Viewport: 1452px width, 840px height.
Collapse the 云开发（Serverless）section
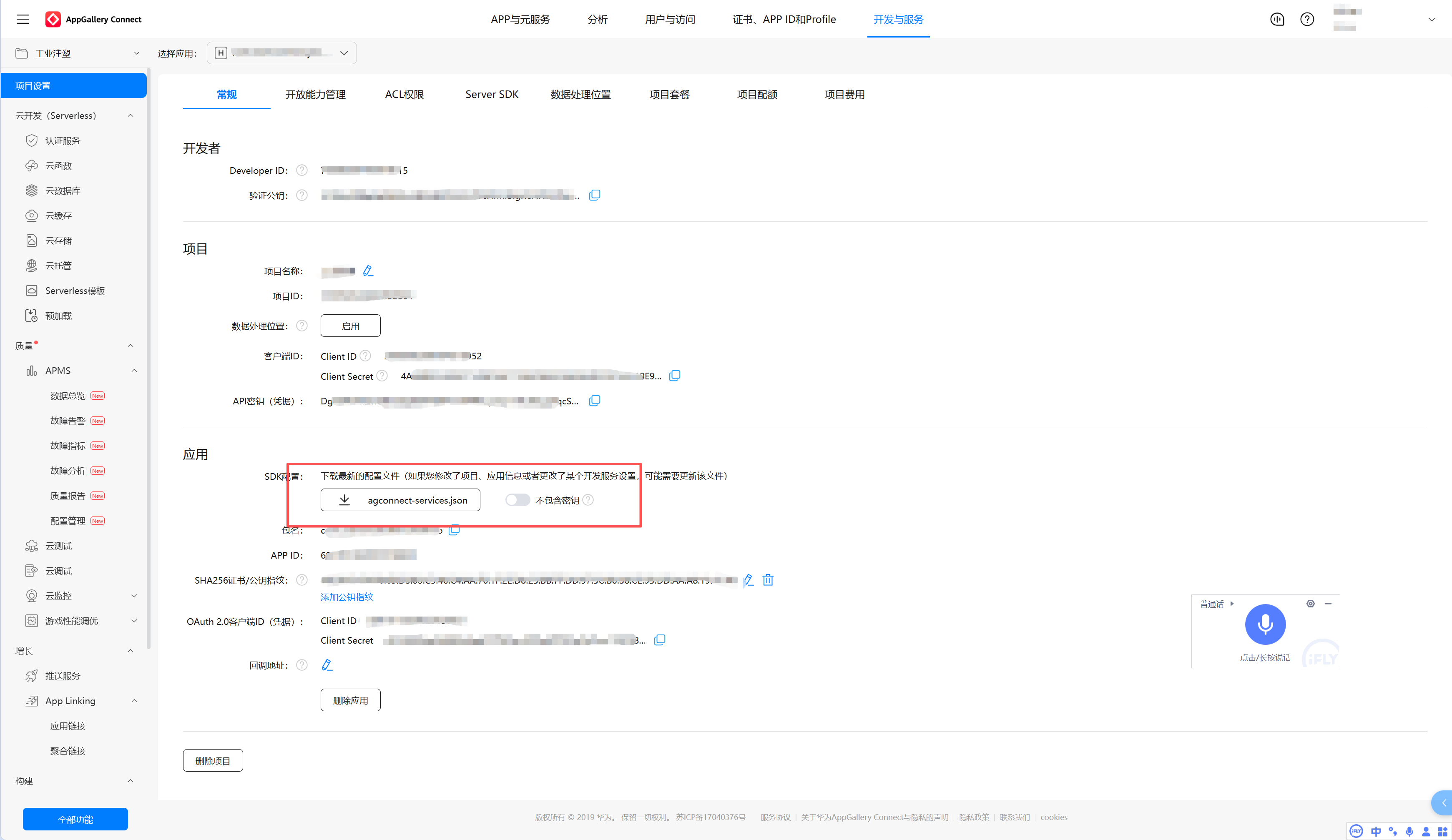(x=130, y=115)
